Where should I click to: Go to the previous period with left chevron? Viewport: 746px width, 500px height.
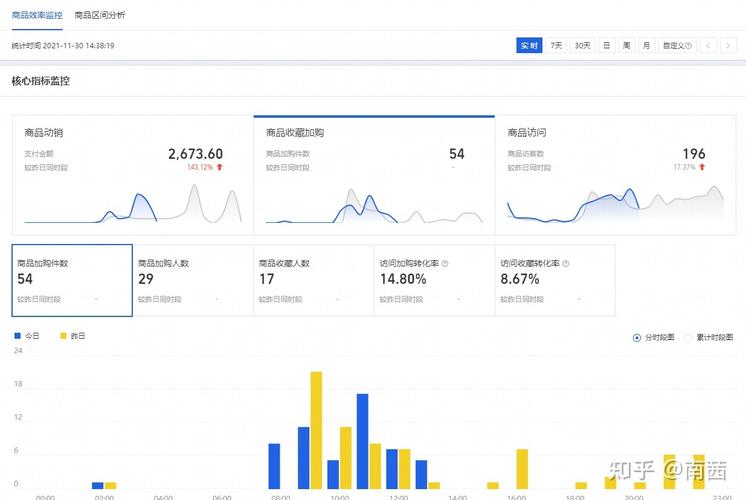[x=708, y=46]
